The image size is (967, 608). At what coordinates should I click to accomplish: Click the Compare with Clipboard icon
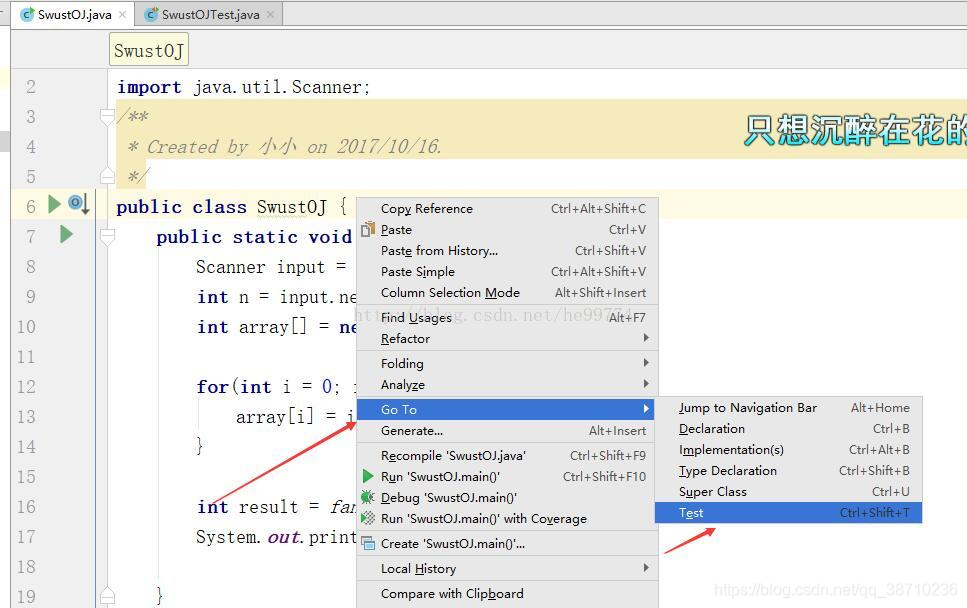(367, 593)
